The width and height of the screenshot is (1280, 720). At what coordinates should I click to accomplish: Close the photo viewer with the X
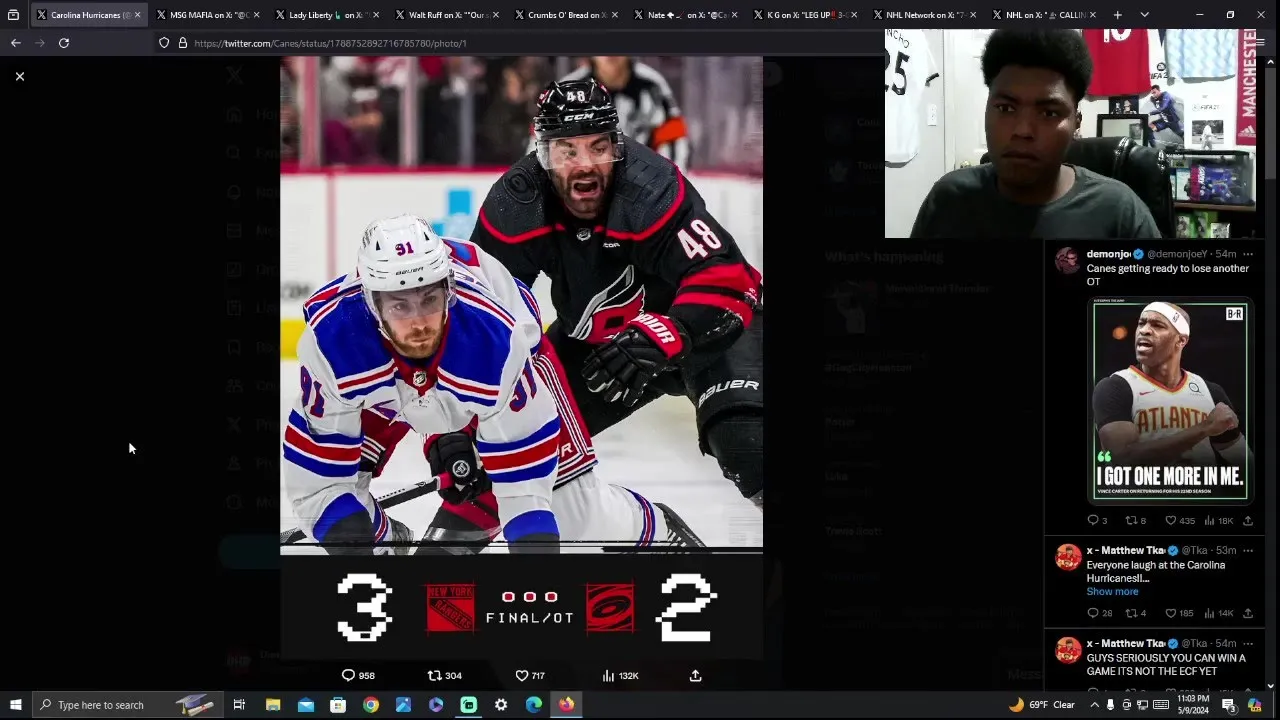click(x=19, y=76)
